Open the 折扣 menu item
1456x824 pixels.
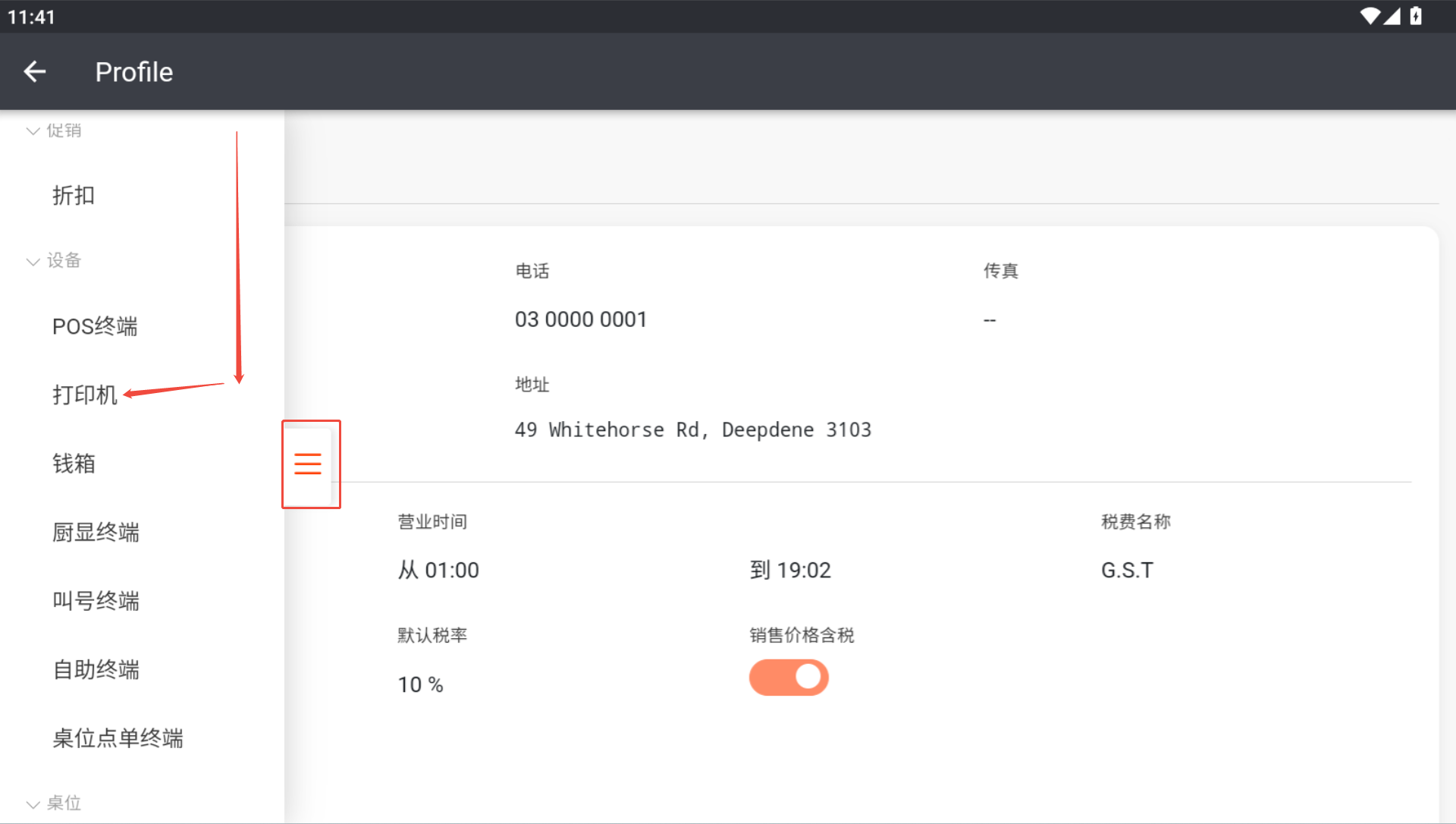point(74,196)
